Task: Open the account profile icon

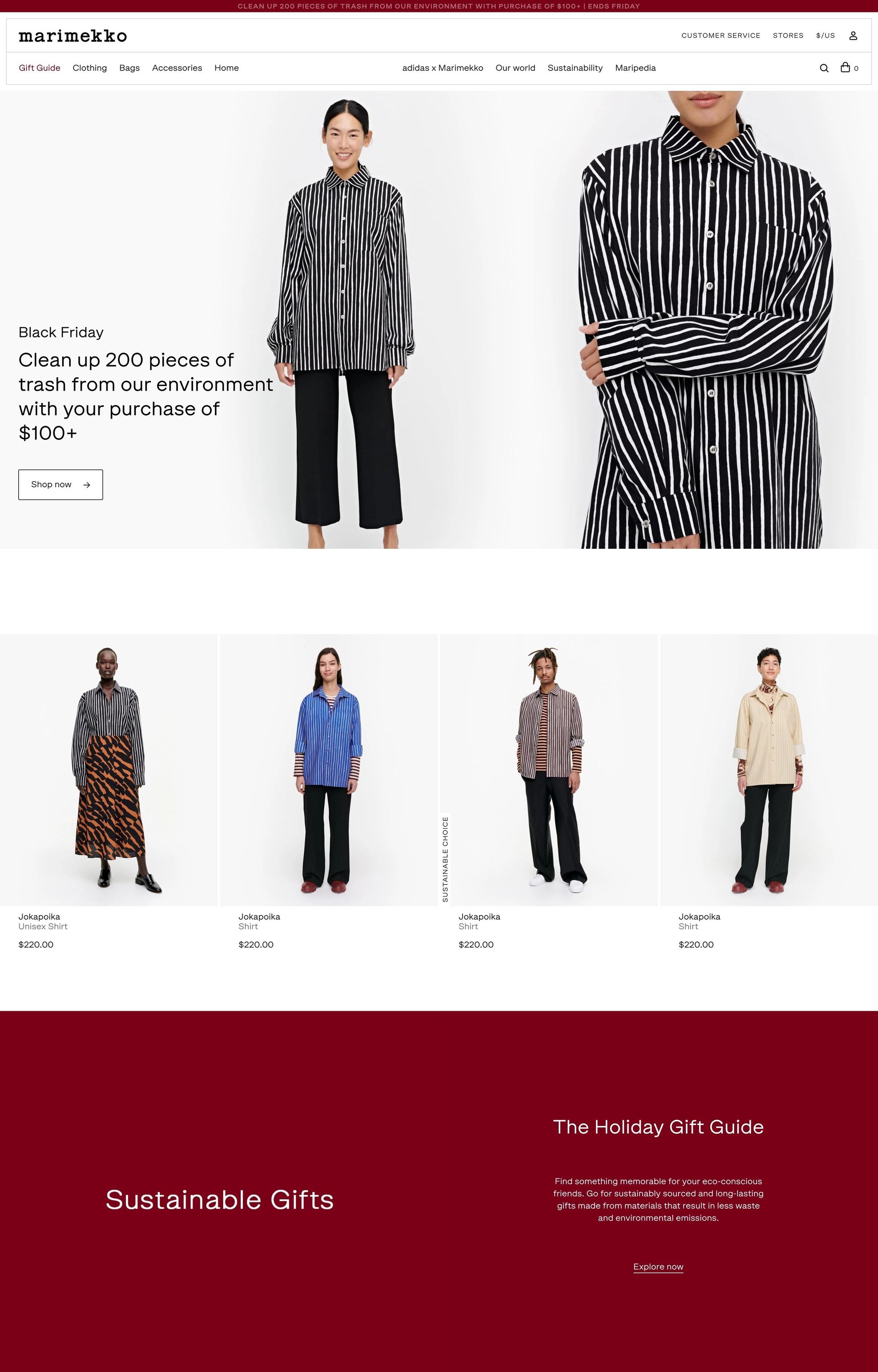Action: click(853, 35)
